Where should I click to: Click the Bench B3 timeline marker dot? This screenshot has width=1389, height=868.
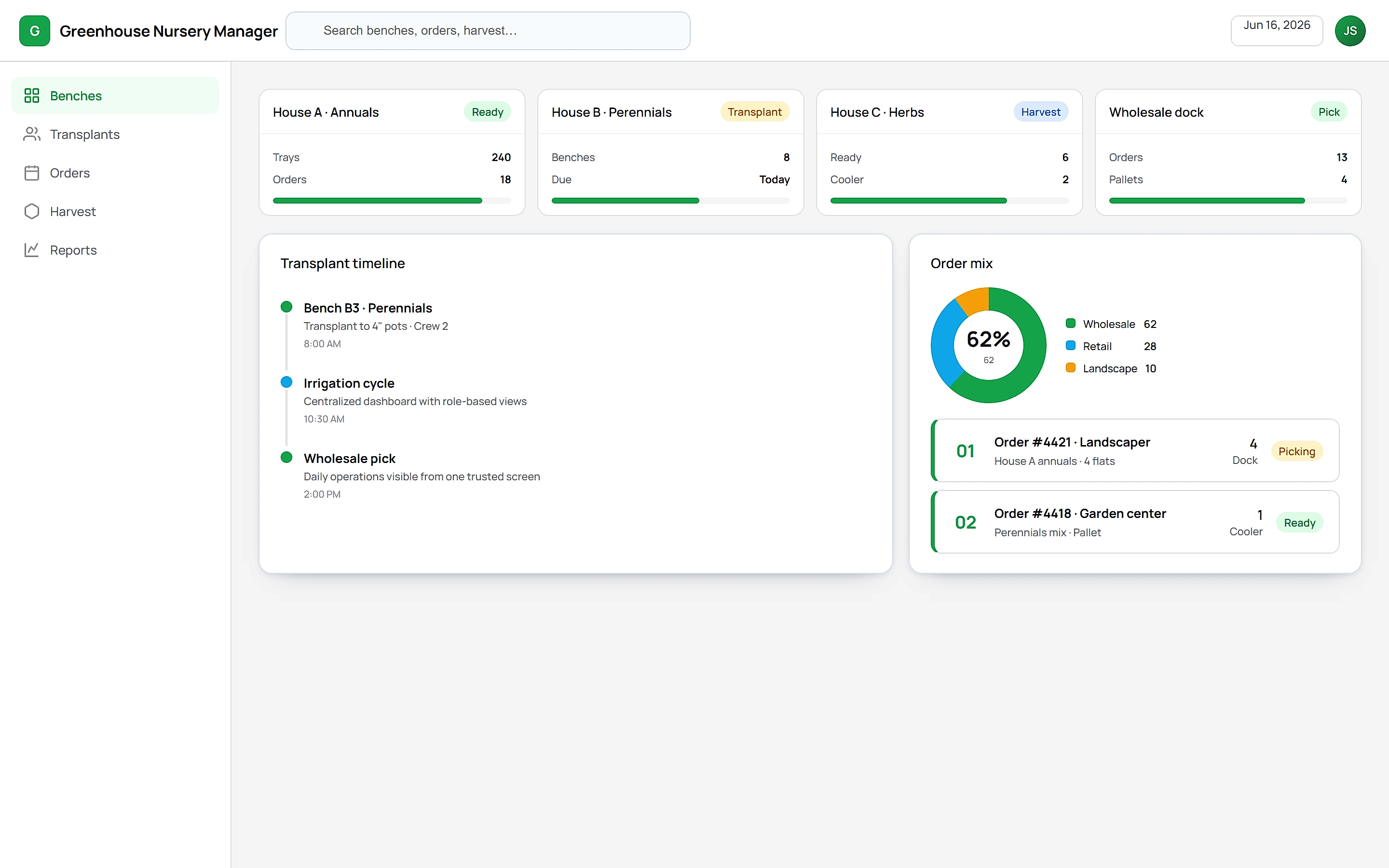tap(286, 307)
